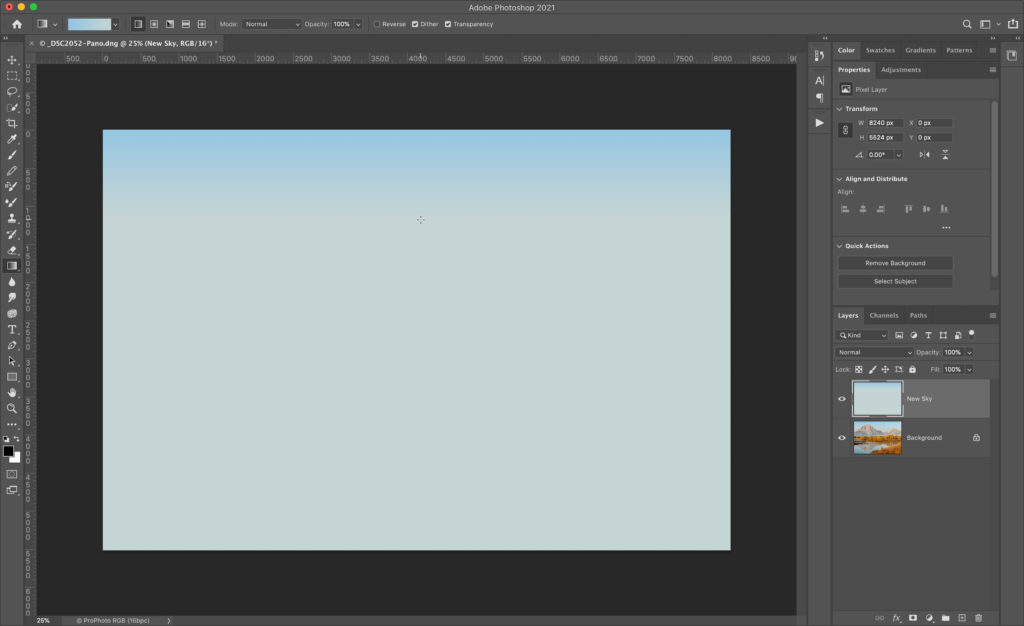Collapse the Quick Actions section
1024x626 pixels.
(839, 246)
